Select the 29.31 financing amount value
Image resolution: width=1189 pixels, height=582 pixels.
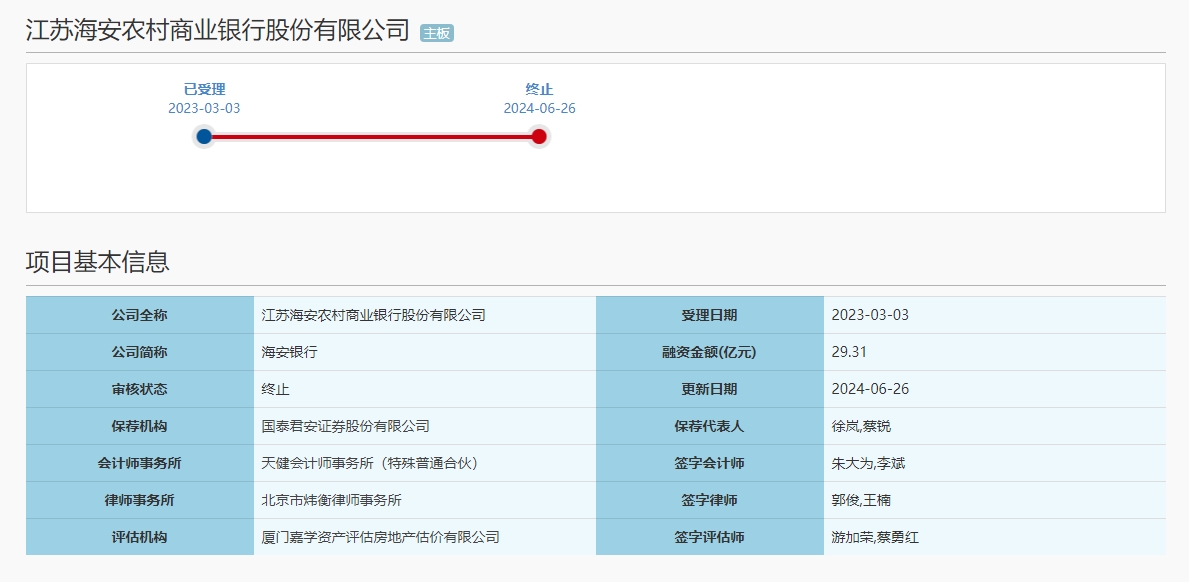point(995,352)
